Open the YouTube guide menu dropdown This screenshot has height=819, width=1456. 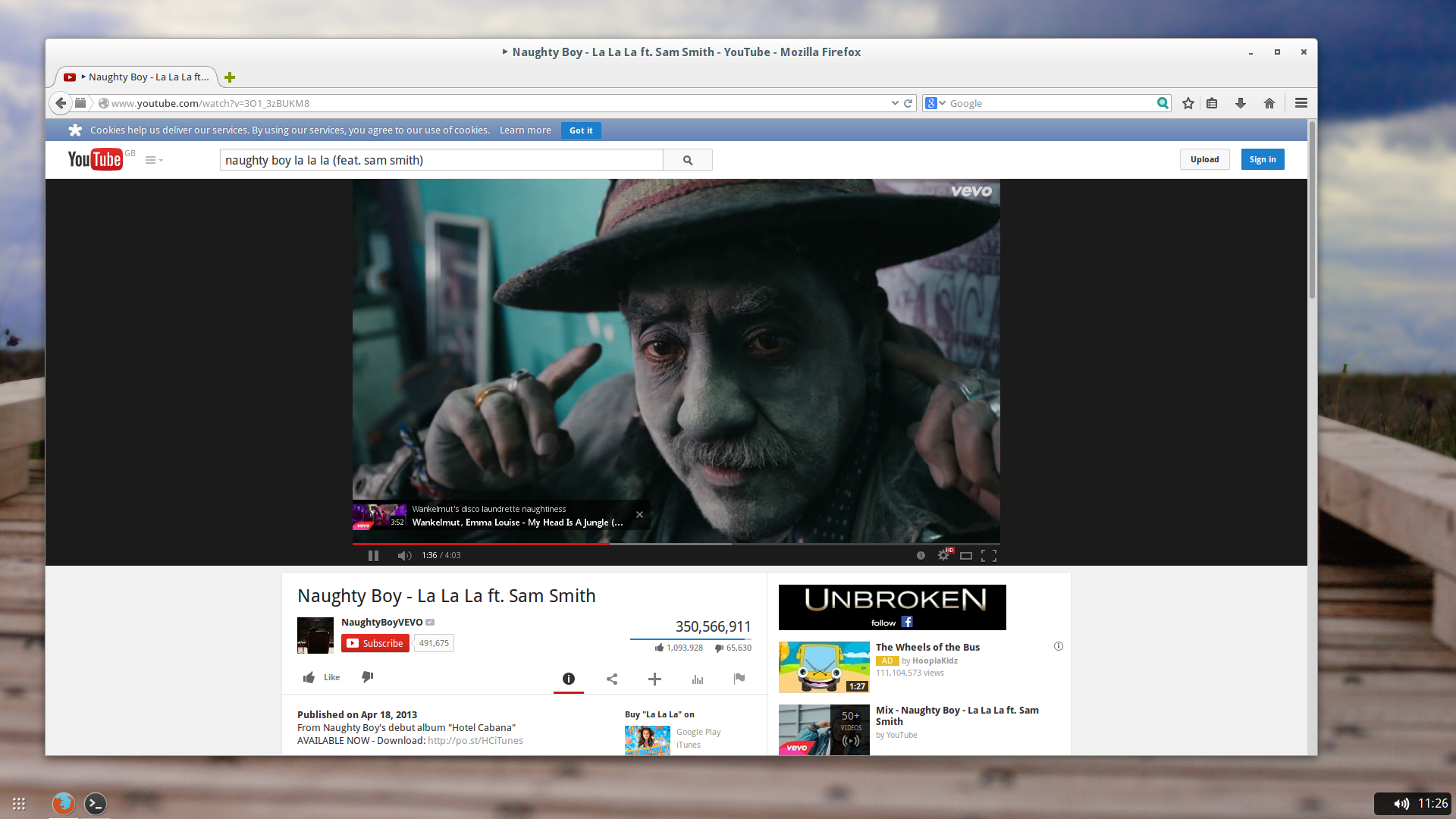pos(154,160)
